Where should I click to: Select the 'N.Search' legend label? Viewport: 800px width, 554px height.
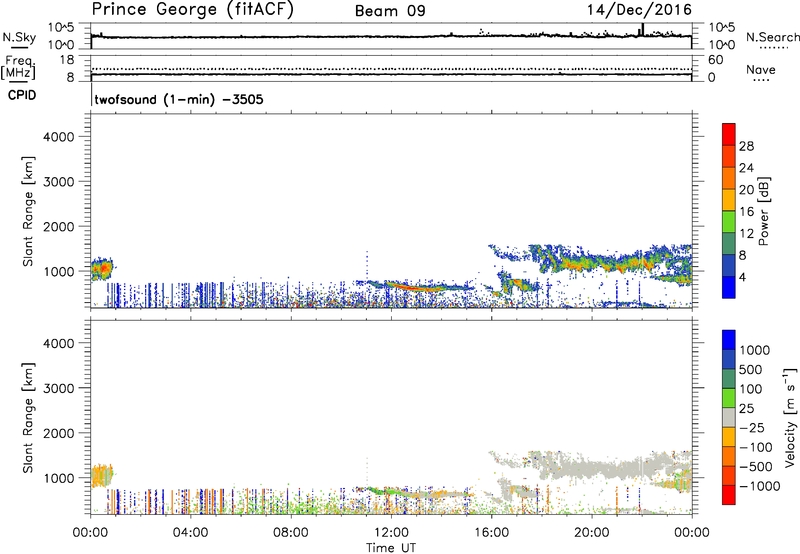773,37
